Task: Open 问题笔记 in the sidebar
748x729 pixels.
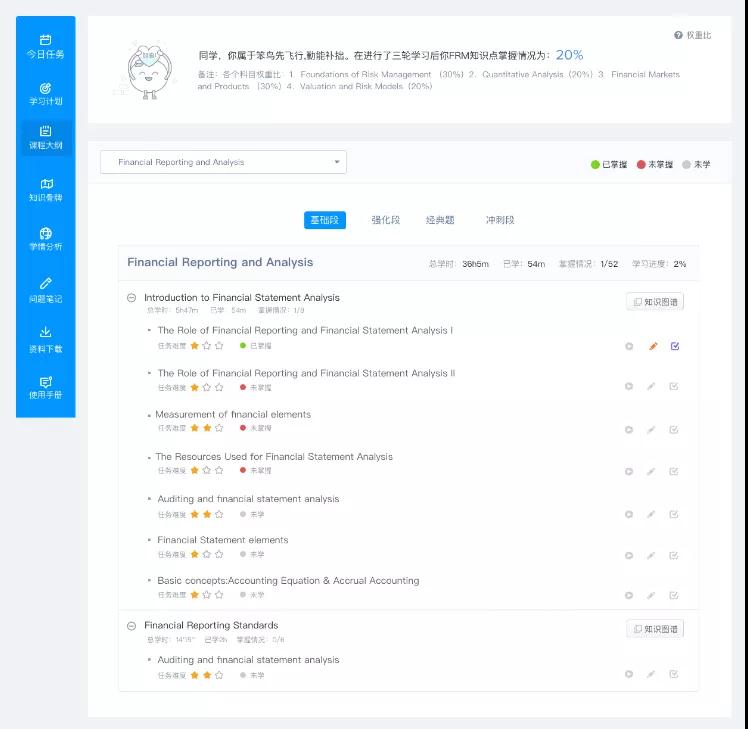Action: click(x=45, y=291)
